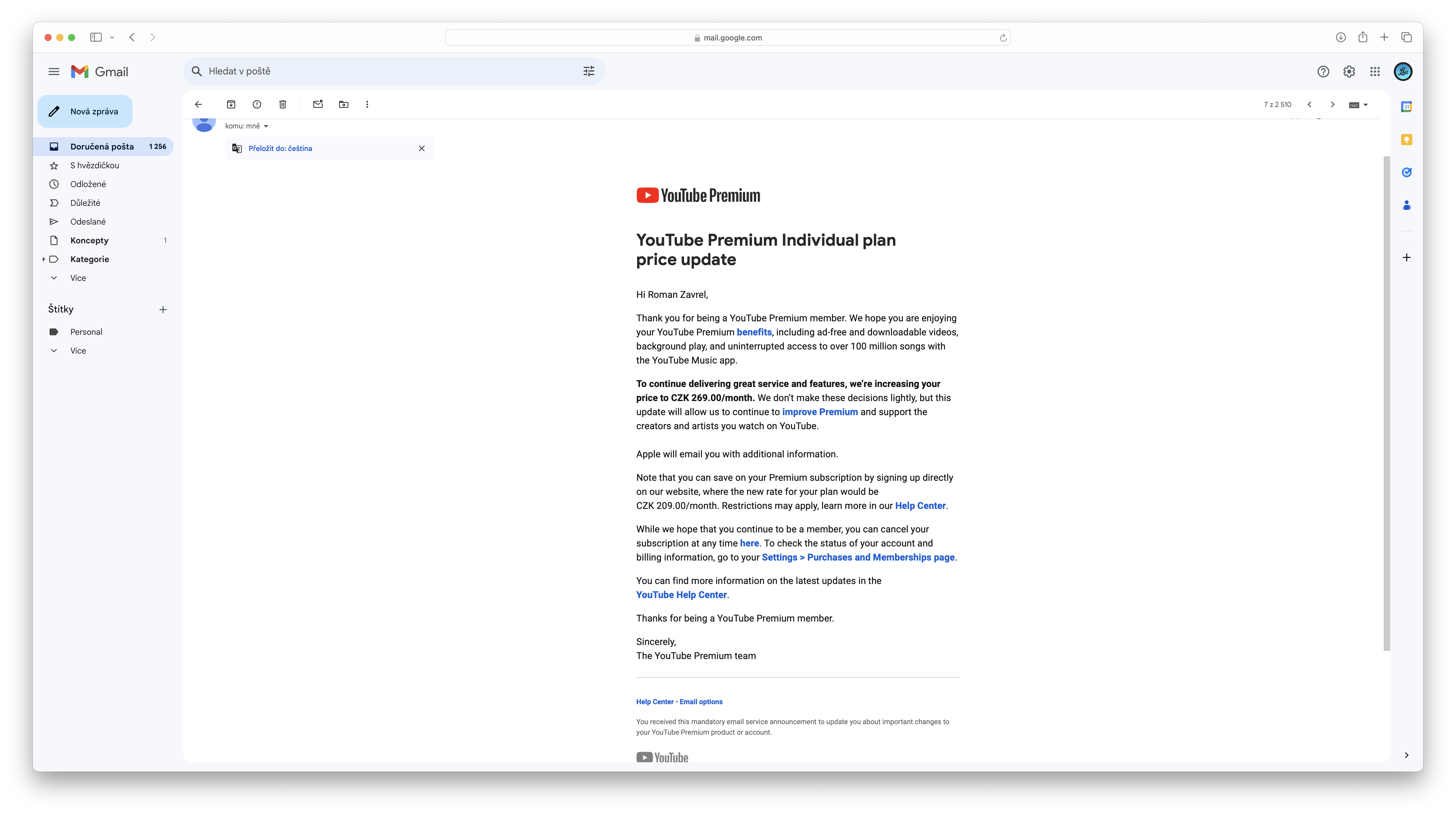Open Gmail settings gear
The height and width of the screenshot is (815, 1456).
(x=1349, y=72)
